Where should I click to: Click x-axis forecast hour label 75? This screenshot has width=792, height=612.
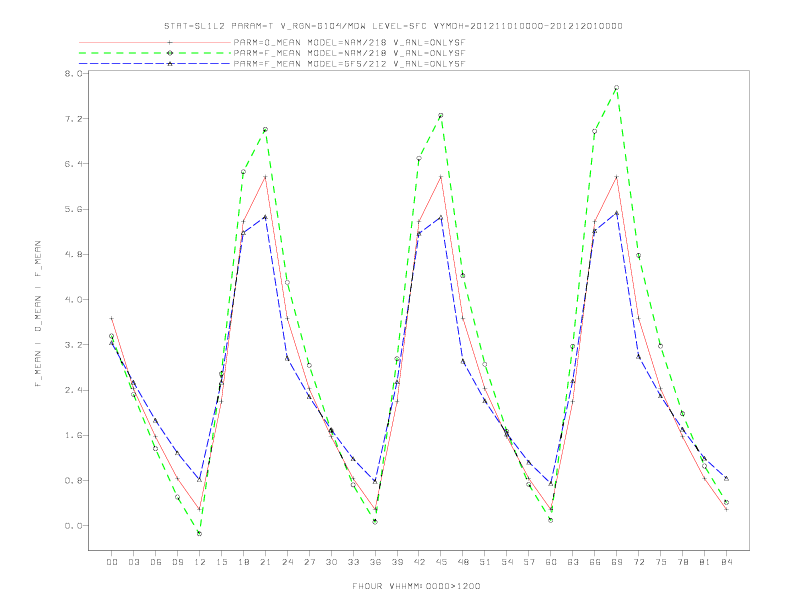pyautogui.click(x=661, y=562)
